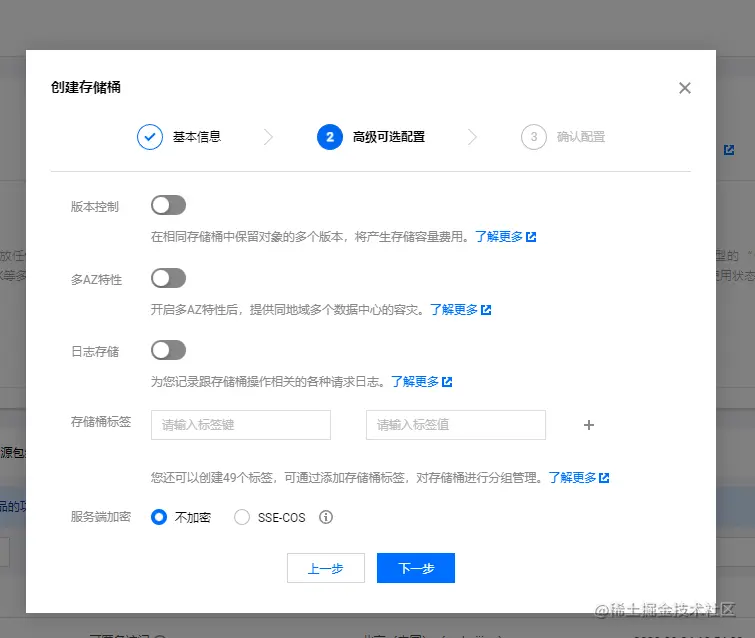
Task: Click external-link icon after tag description
Action: point(604,478)
